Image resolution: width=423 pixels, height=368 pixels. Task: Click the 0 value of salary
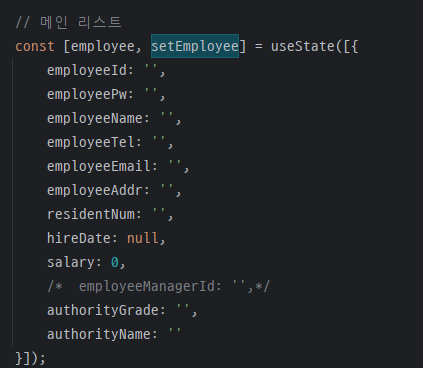click(x=115, y=263)
